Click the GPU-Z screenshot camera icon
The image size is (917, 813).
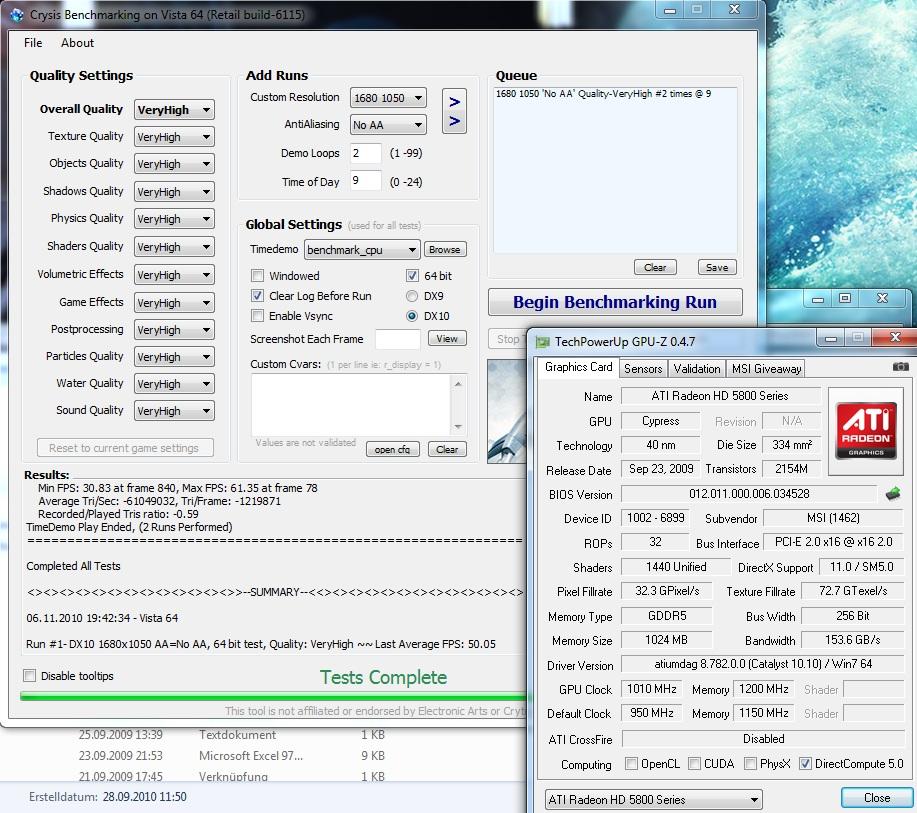pyautogui.click(x=900, y=367)
